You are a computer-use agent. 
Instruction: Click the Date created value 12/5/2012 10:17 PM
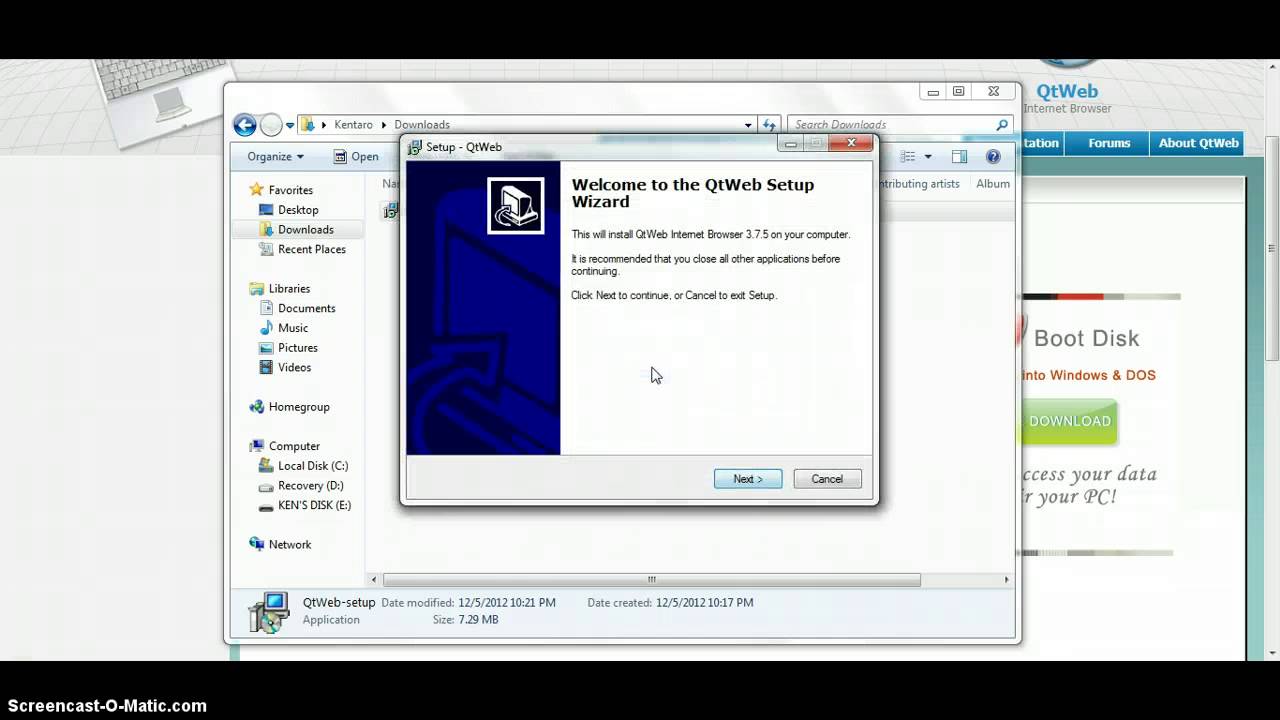point(705,603)
